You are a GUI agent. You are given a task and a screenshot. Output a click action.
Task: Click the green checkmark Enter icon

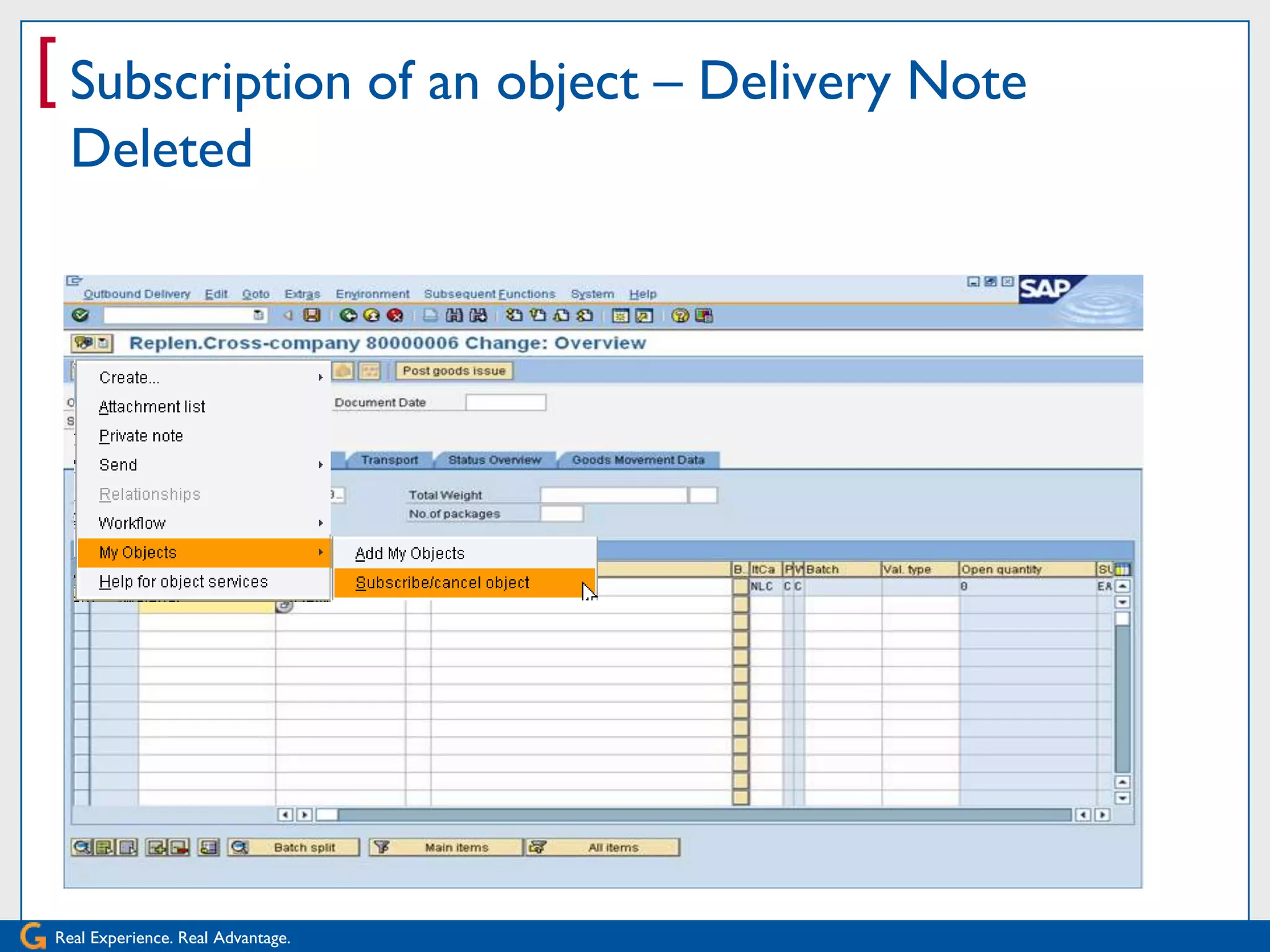pyautogui.click(x=81, y=315)
